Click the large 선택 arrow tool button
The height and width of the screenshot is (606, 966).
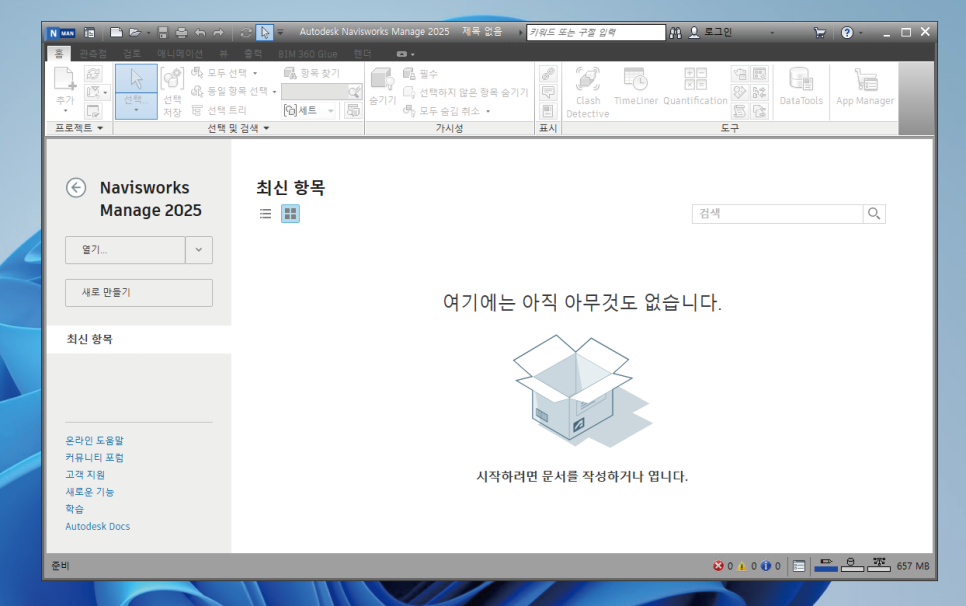pos(136,91)
